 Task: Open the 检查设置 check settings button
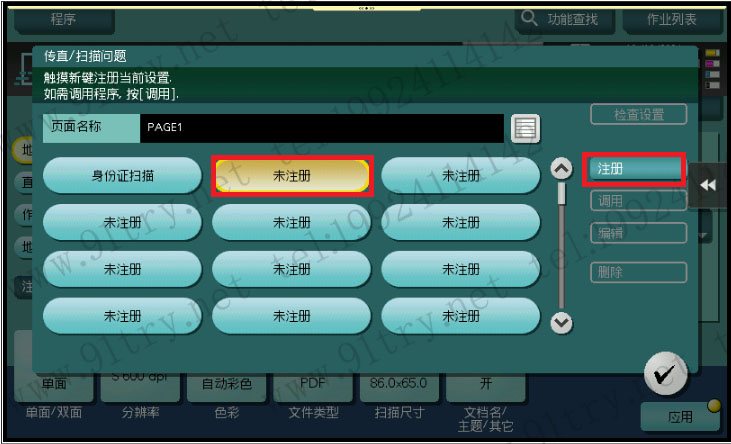(x=638, y=114)
